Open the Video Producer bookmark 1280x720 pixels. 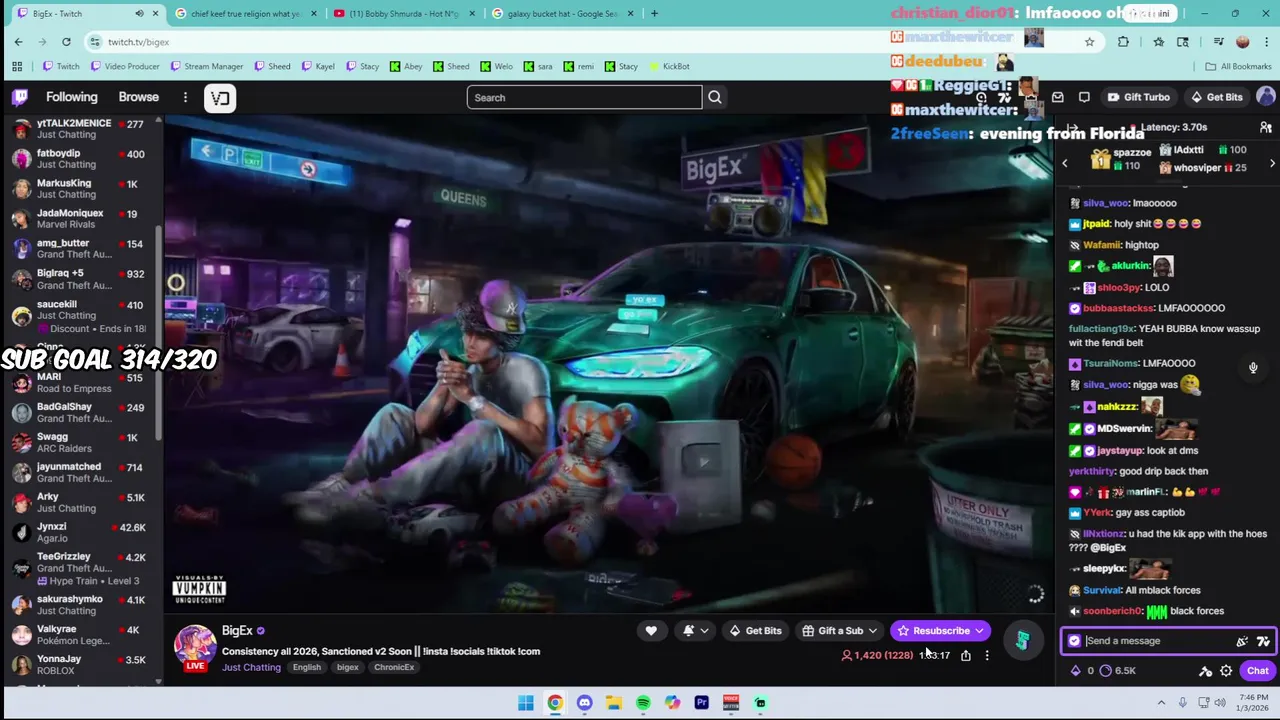(x=123, y=66)
